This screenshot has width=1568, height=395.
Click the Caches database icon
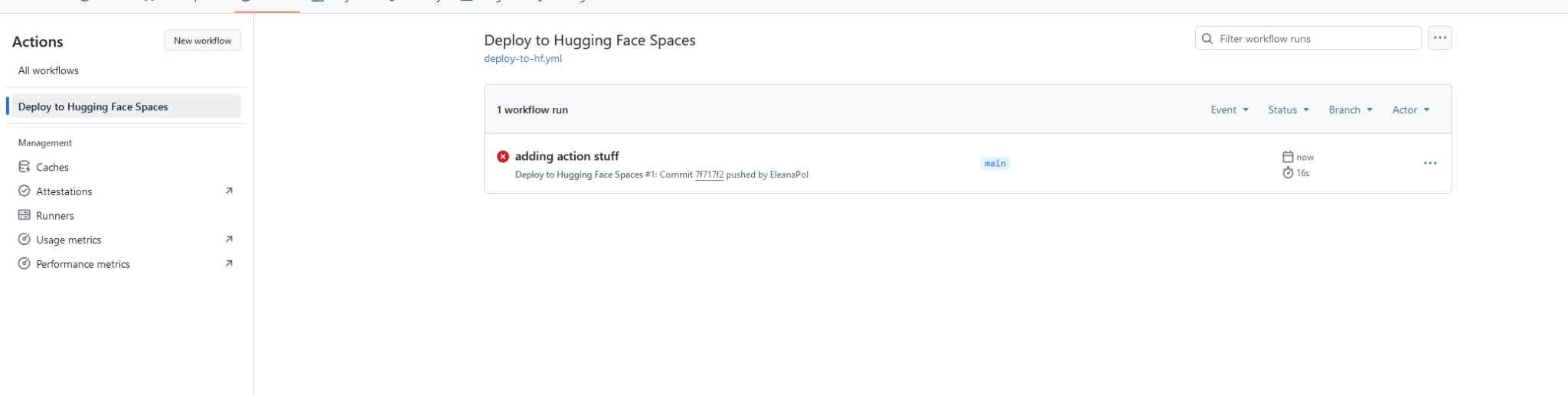point(24,167)
